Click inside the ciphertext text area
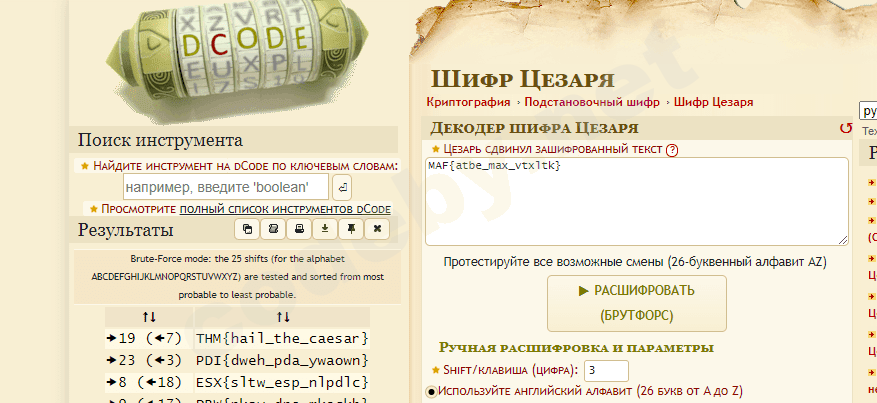Image resolution: width=877 pixels, height=403 pixels. (x=636, y=202)
